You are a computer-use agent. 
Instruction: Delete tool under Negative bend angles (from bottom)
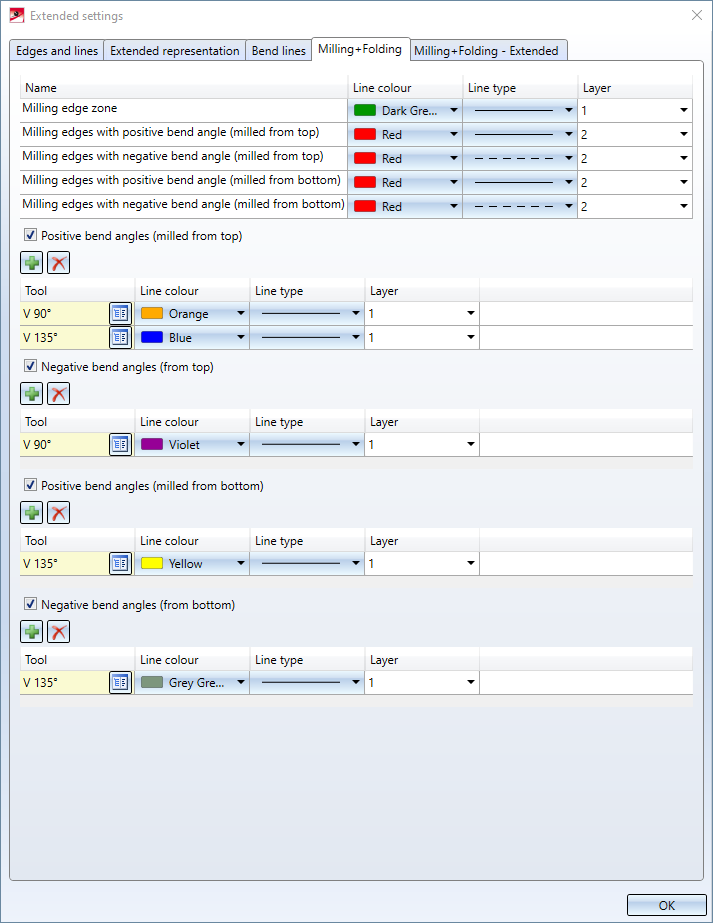(58, 632)
